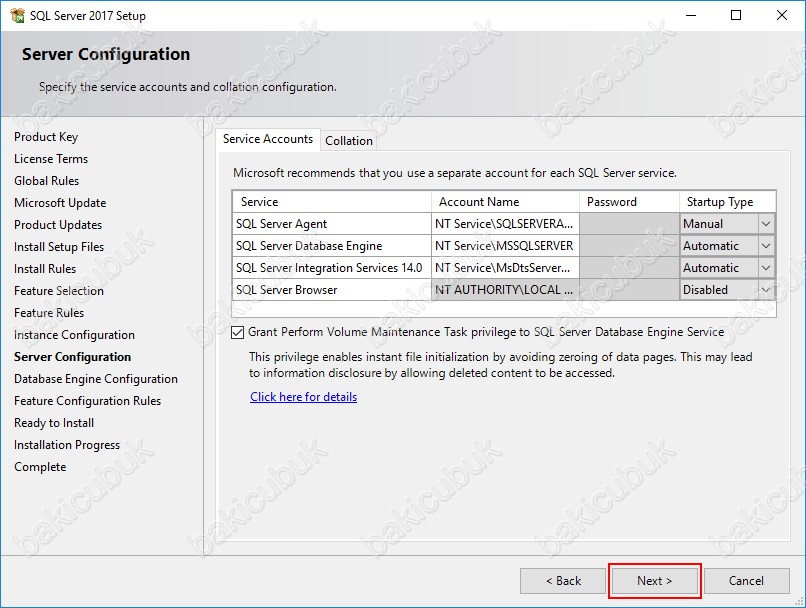Switch to the Collation tab
Screen dimensions: 806x608
click(349, 141)
